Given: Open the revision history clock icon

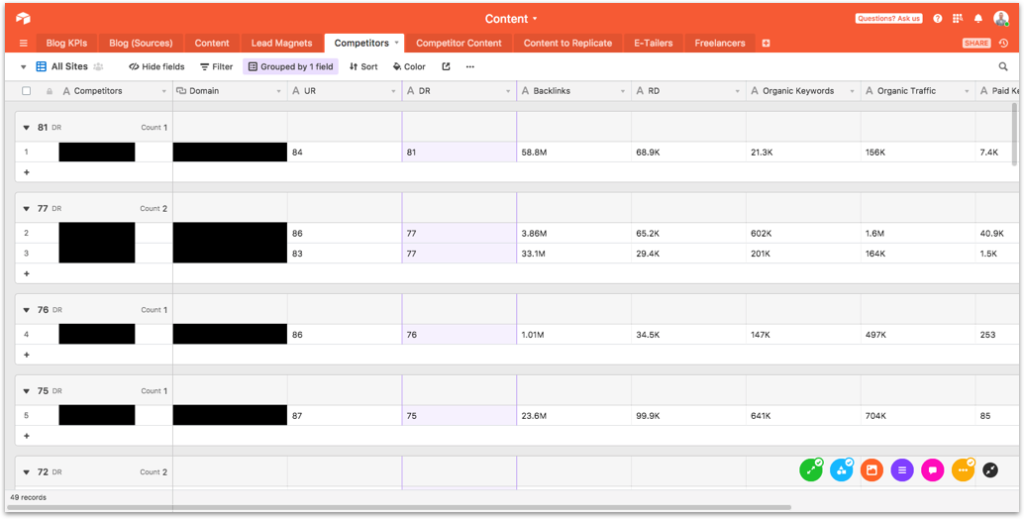Looking at the screenshot, I should 1004,43.
